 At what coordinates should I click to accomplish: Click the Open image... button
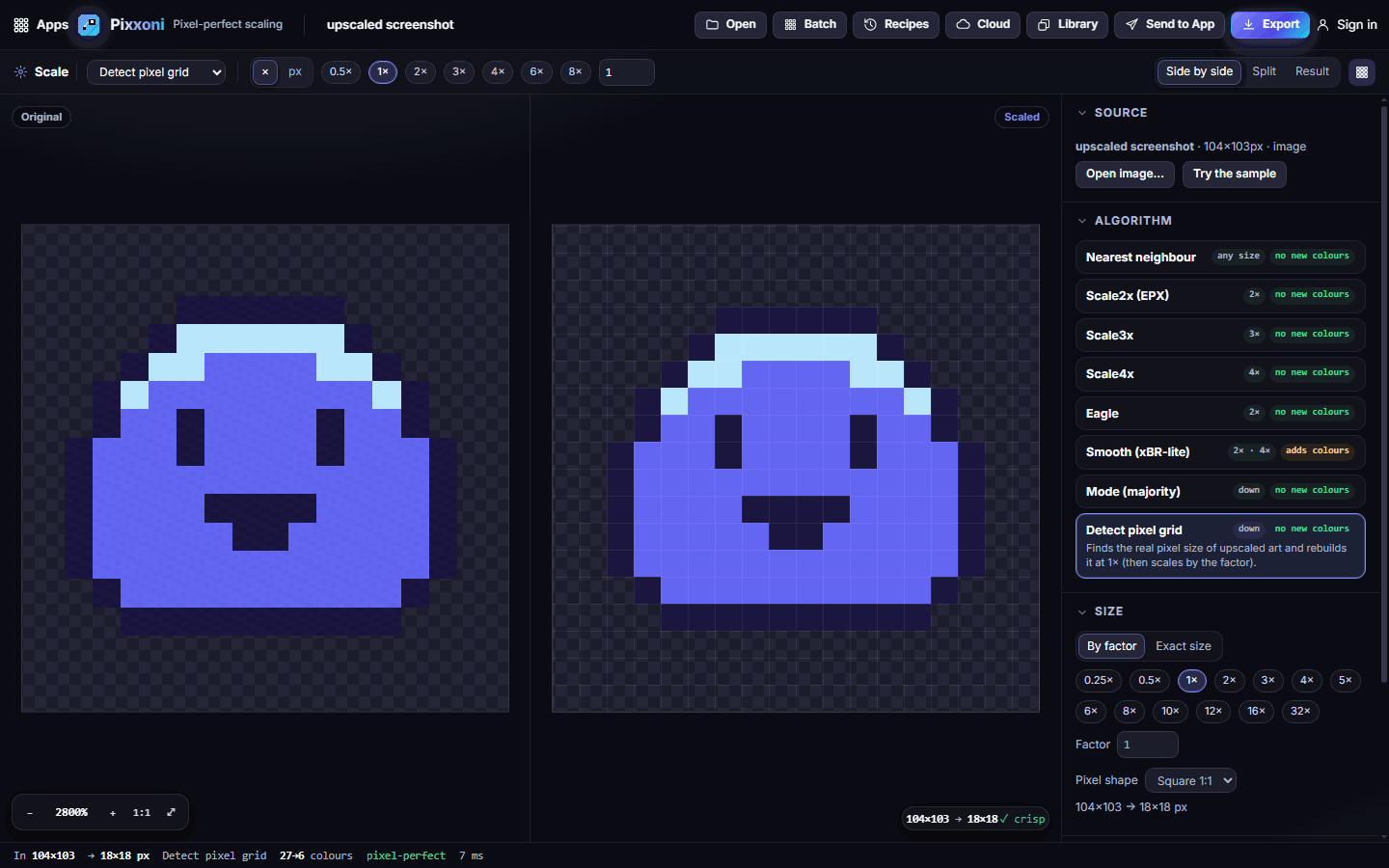pyautogui.click(x=1125, y=174)
